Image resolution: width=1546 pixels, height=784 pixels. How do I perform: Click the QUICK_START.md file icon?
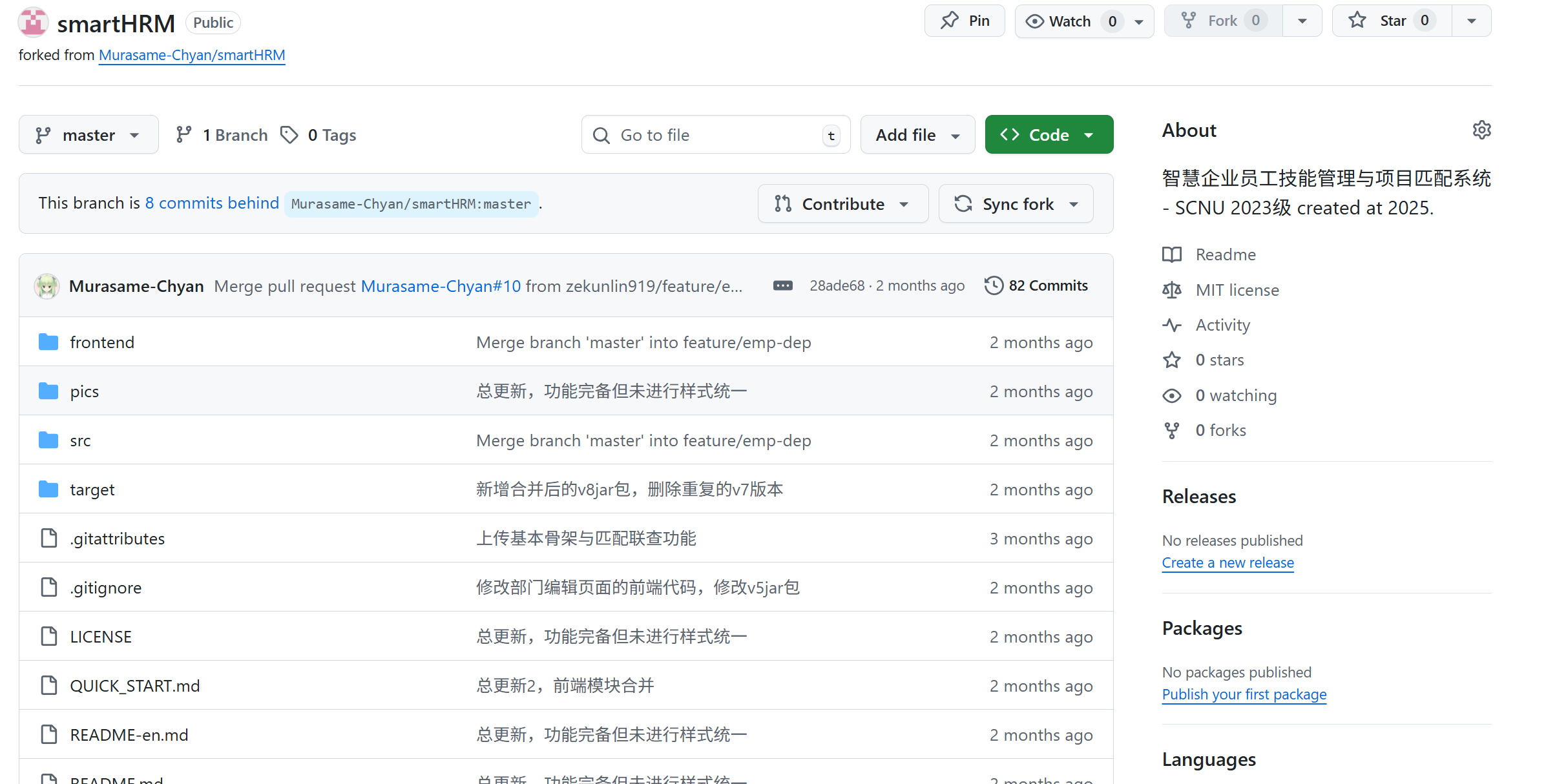48,685
